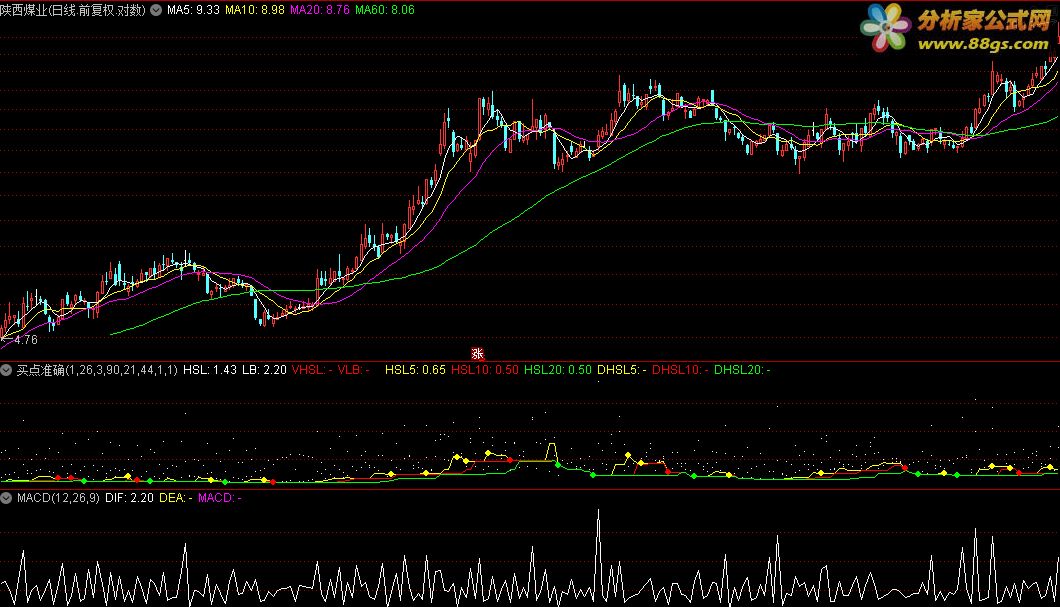Click the DEA: - label
The image size is (1060, 607).
click(176, 497)
